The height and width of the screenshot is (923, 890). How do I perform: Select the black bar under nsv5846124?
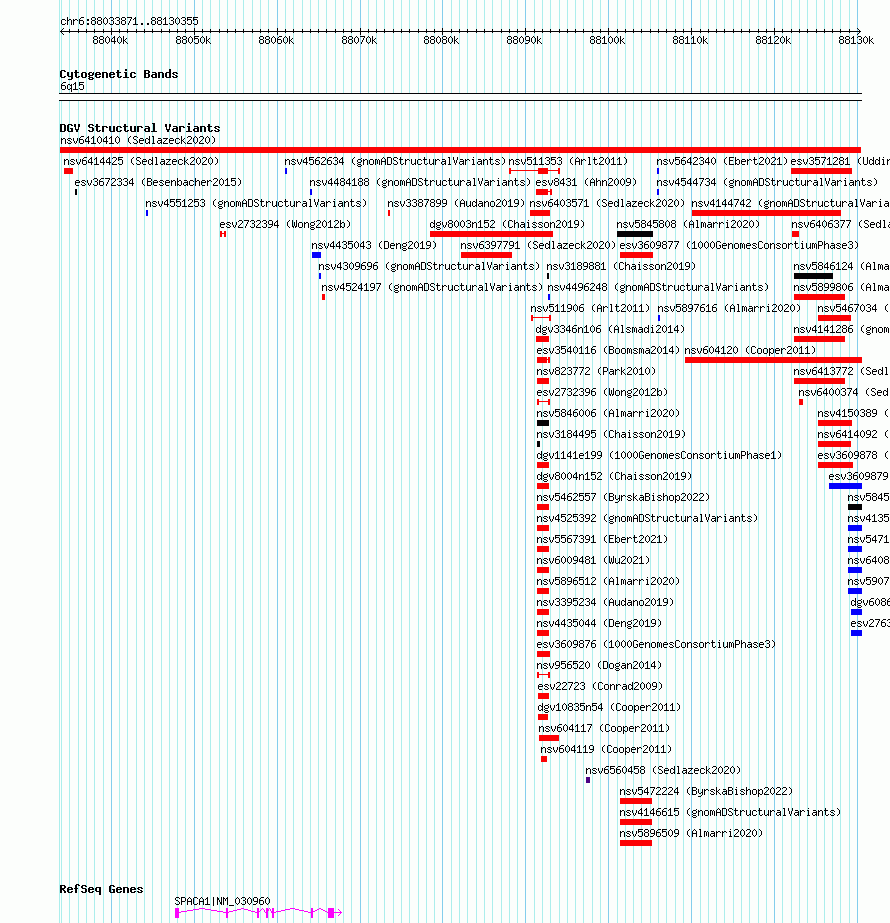point(813,276)
